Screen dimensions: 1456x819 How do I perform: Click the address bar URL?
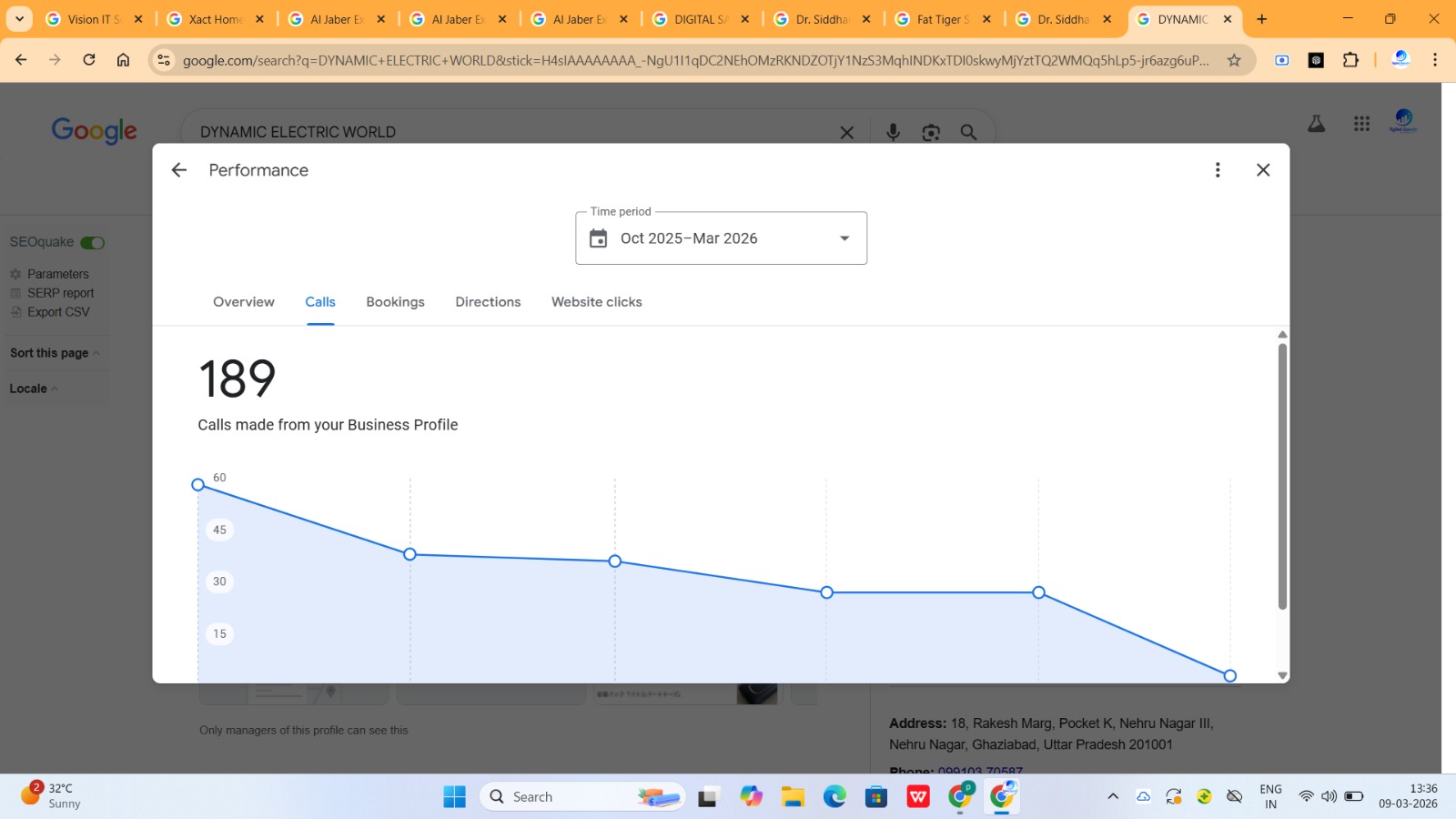pyautogui.click(x=695, y=60)
